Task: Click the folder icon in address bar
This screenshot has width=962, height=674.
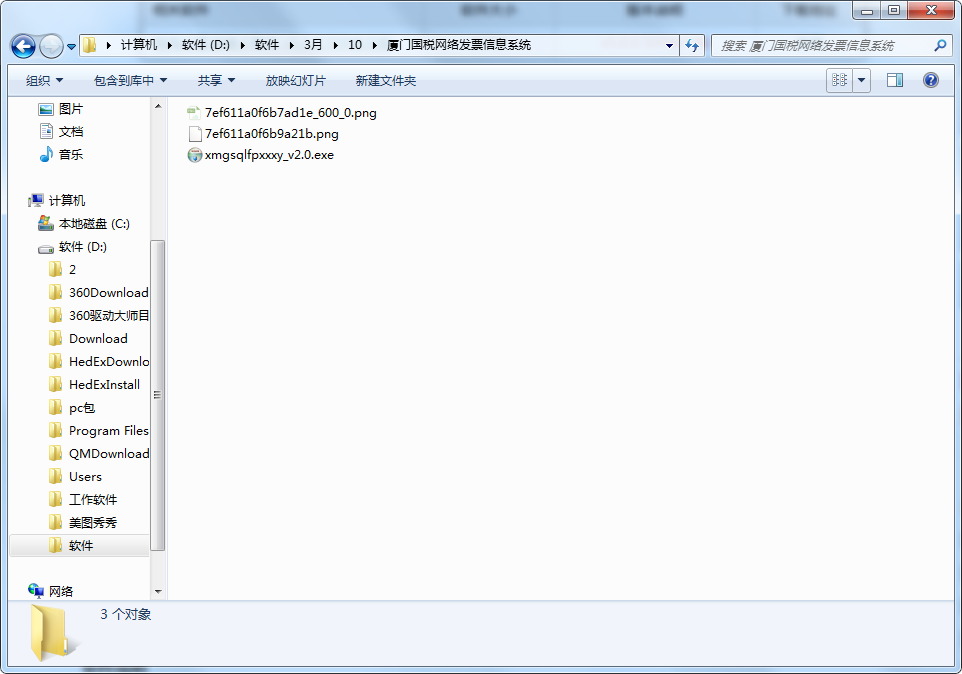Action: (x=90, y=45)
